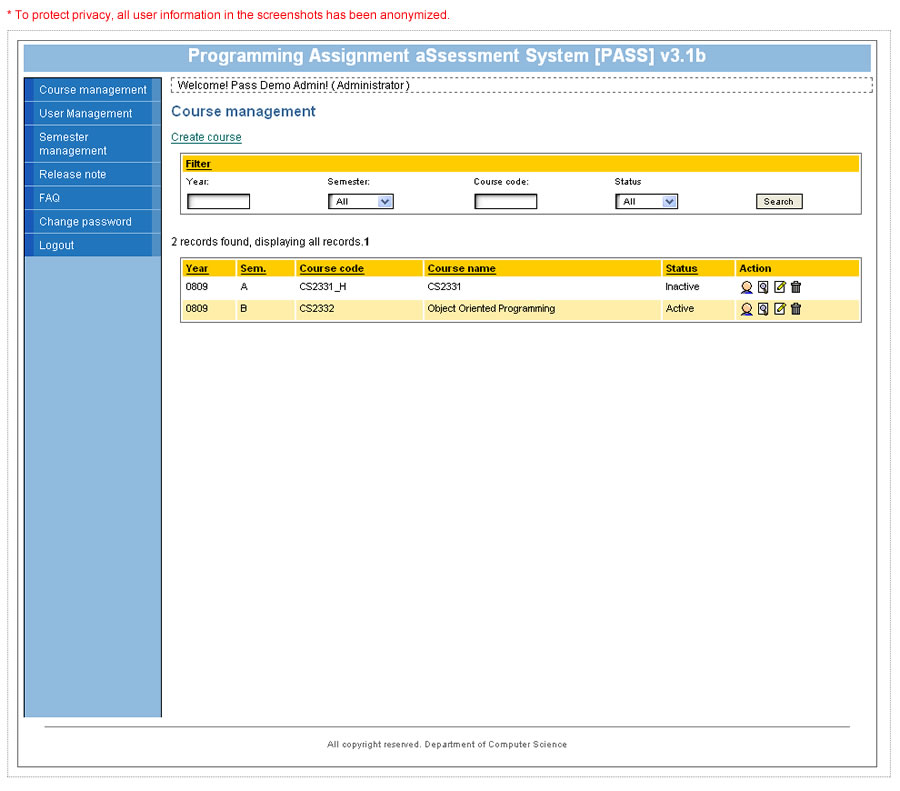
Task: Open the Status filter dropdown
Action: tap(646, 202)
